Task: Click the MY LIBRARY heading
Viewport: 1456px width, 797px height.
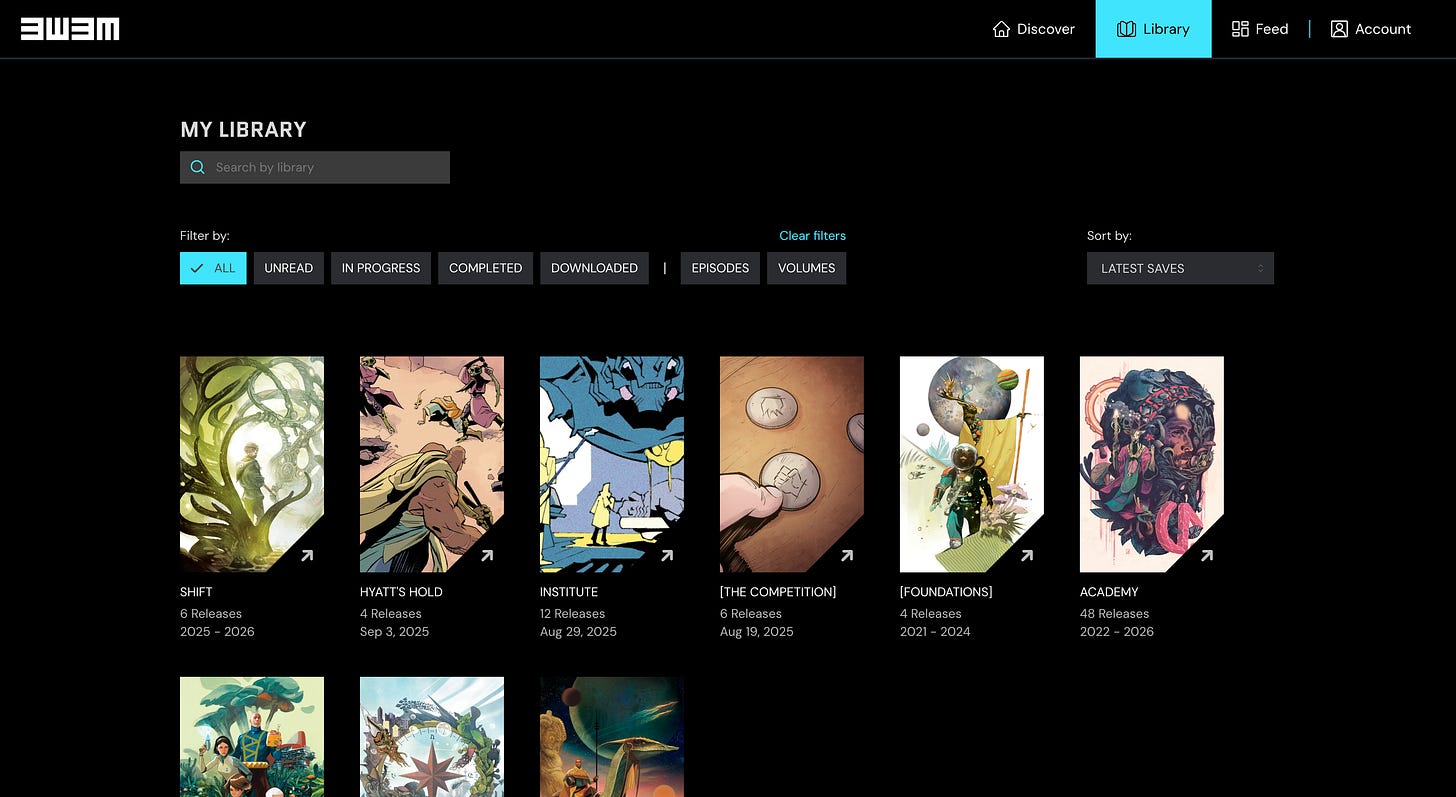Action: (x=243, y=130)
